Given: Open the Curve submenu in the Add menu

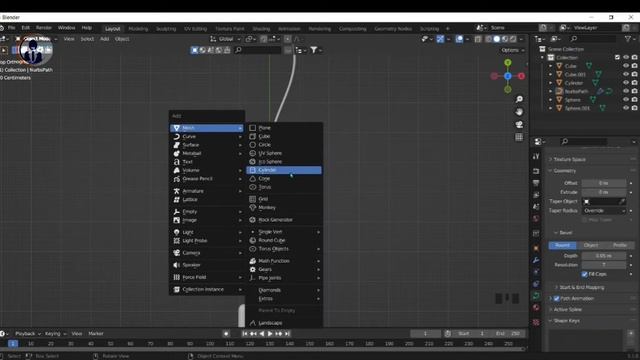Looking at the screenshot, I should [207, 136].
